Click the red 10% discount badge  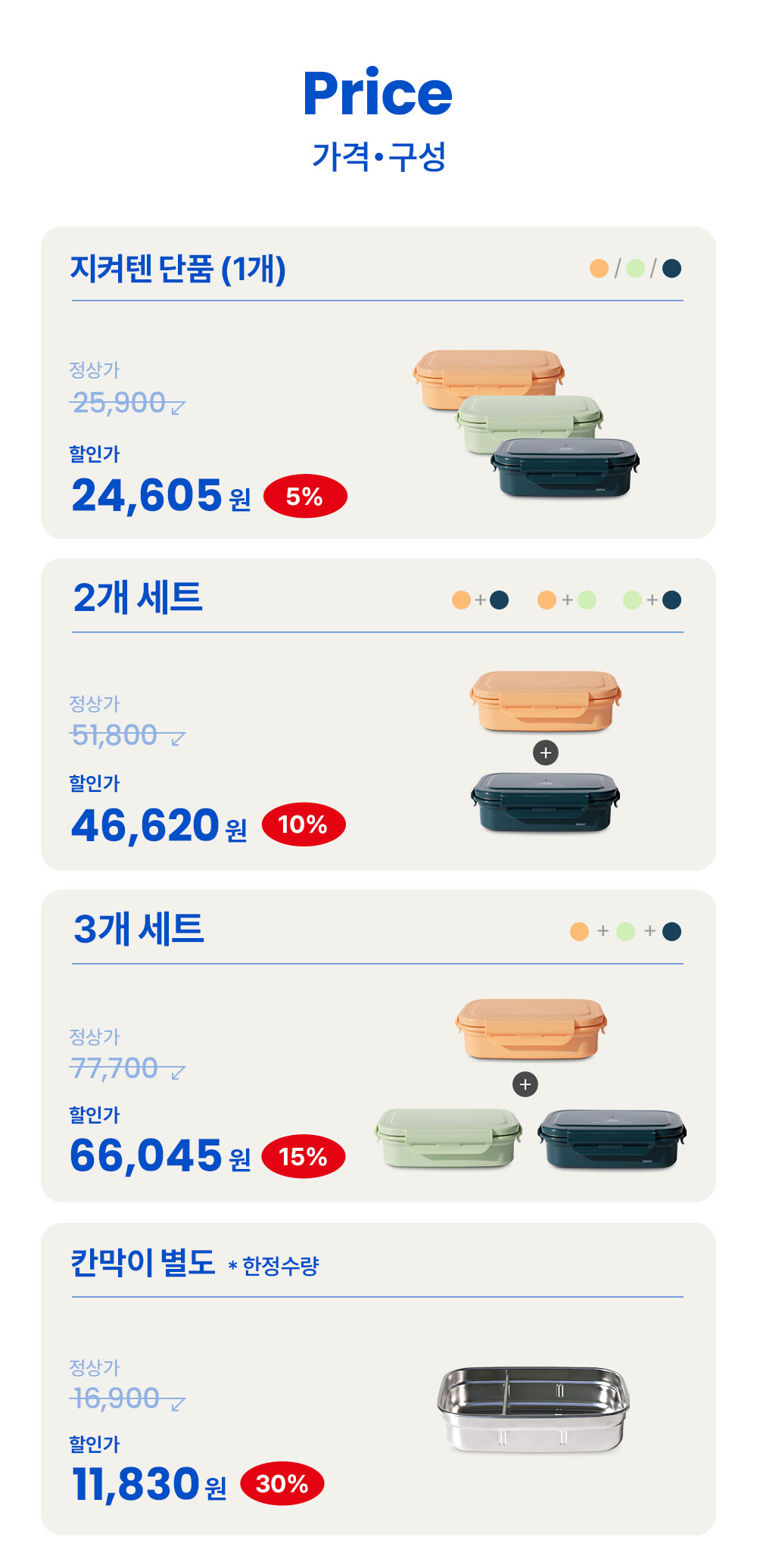(x=304, y=825)
